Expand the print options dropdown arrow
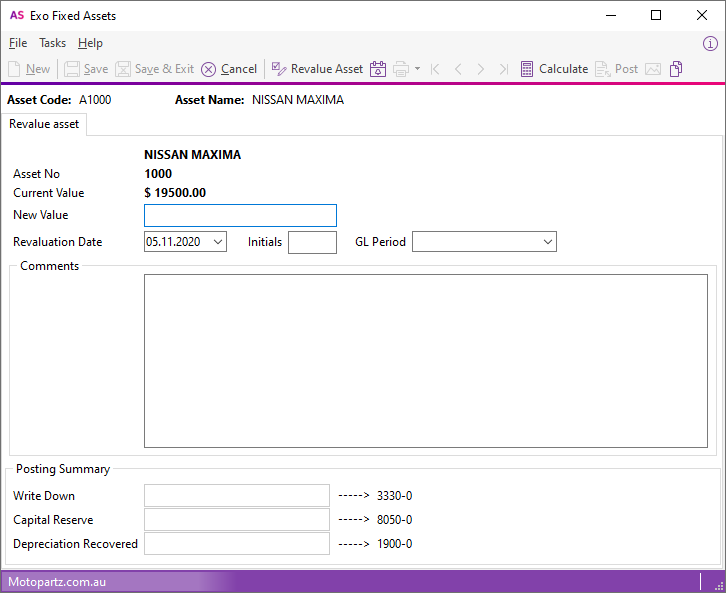The image size is (726, 593). [x=417, y=69]
